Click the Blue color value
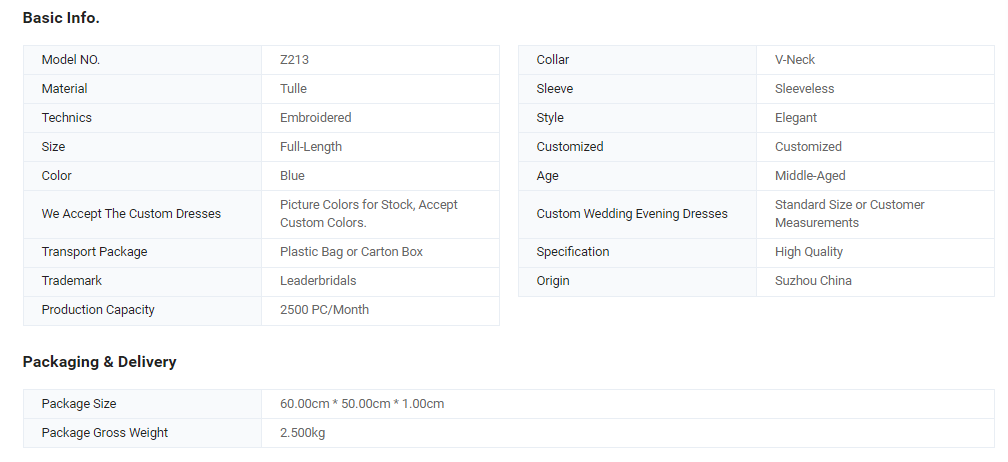Image resolution: width=1008 pixels, height=462 pixels. (292, 175)
